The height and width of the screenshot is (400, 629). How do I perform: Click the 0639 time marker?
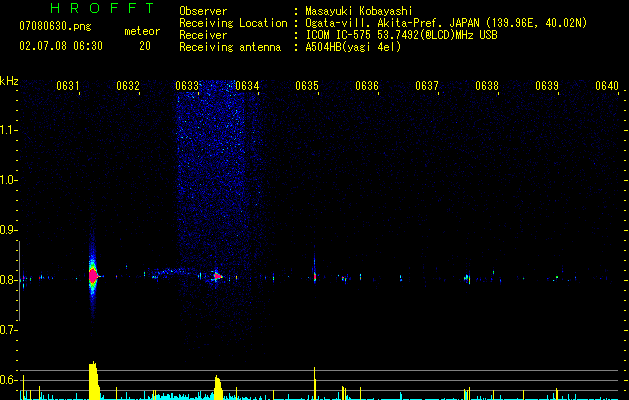[x=547, y=86]
